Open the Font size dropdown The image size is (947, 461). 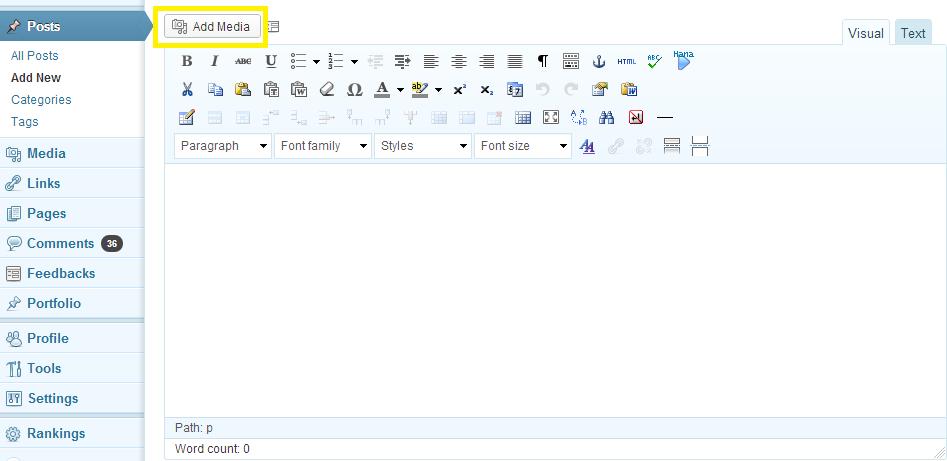[x=523, y=146]
